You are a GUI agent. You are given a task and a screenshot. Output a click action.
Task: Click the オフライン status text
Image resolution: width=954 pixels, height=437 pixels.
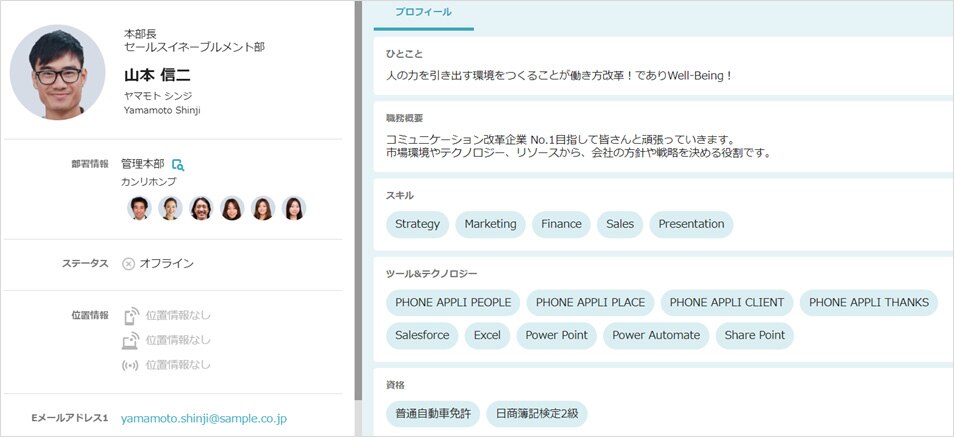pos(167,264)
